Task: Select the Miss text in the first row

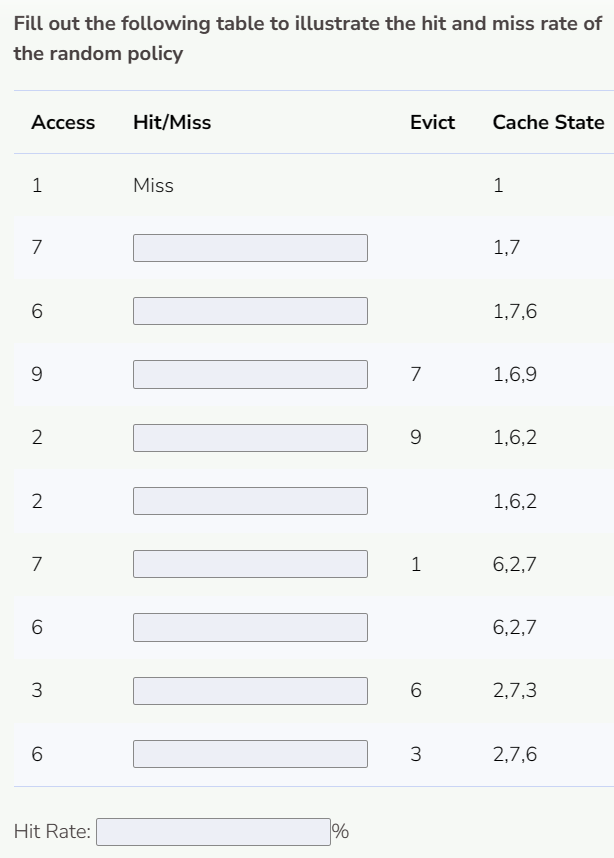Action: (154, 185)
